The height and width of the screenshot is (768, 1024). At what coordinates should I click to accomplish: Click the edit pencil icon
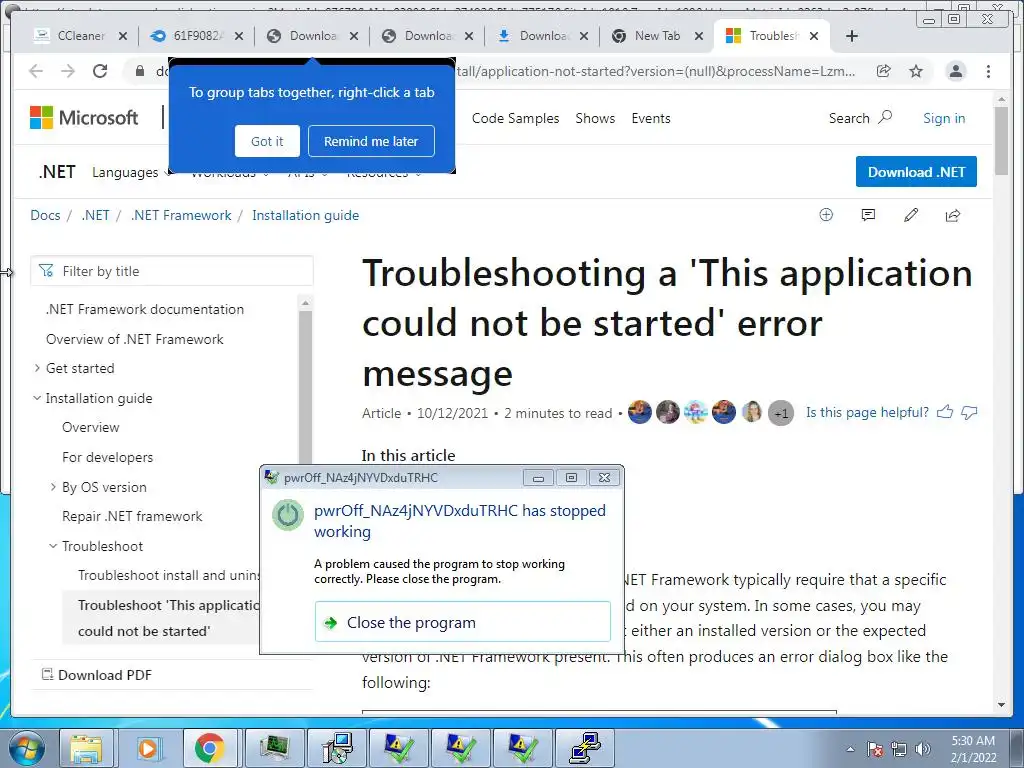[911, 215]
